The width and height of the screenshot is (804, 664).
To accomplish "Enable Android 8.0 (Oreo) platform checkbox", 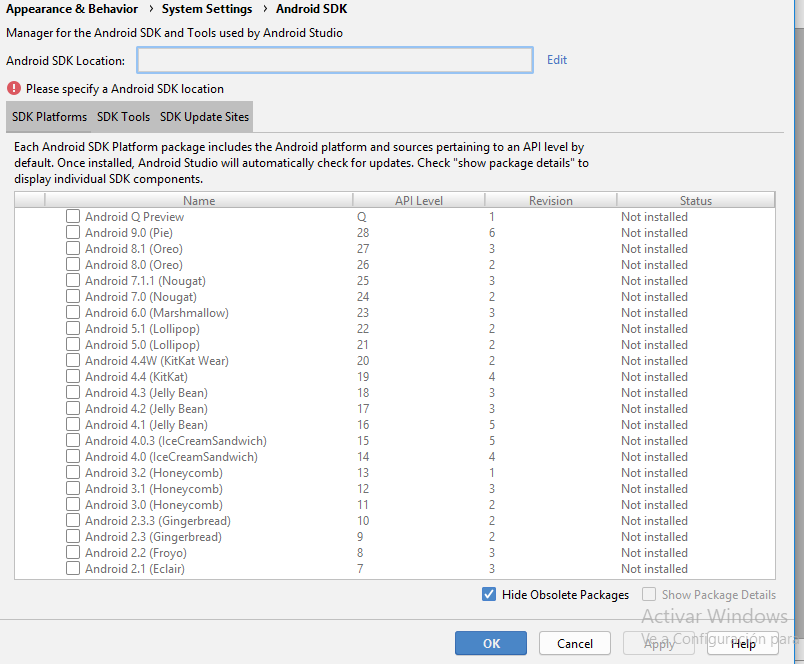I will (73, 265).
